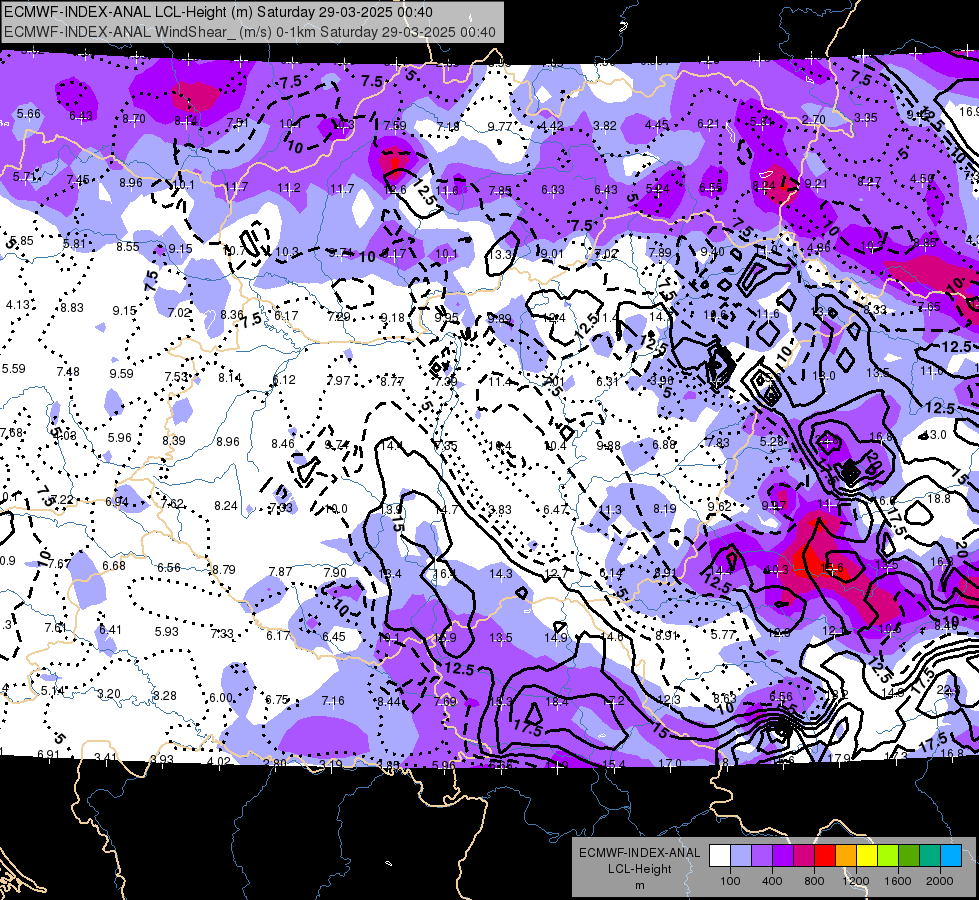The image size is (979, 900).
Task: Click the grid value 9.59
Action: click(x=122, y=373)
